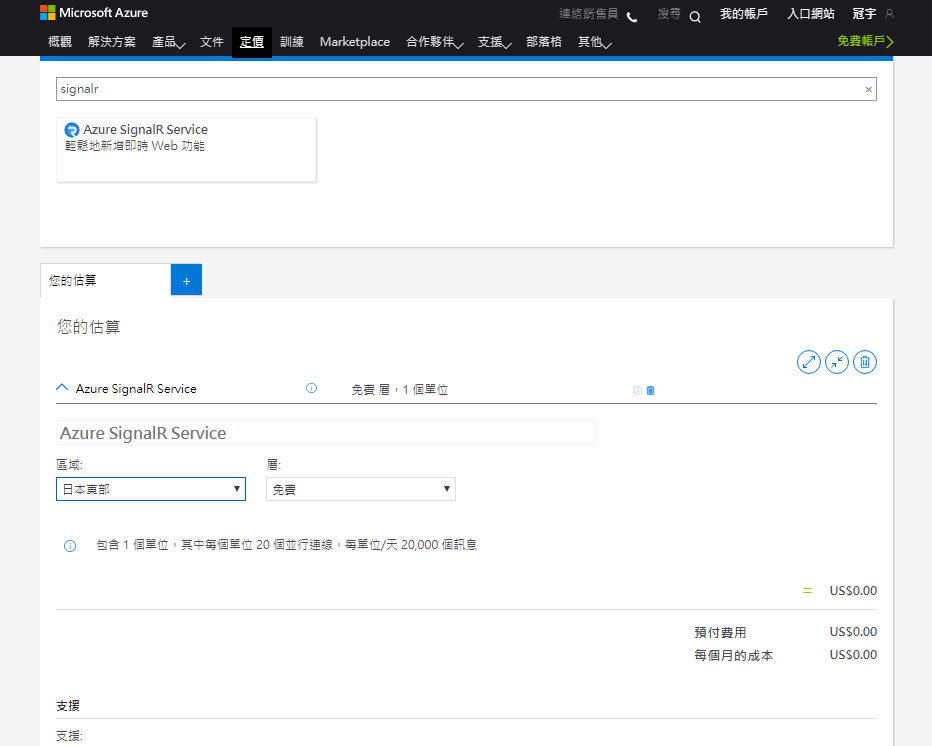Open the 部落格 nav item
Viewport: 932px width, 746px height.
544,42
